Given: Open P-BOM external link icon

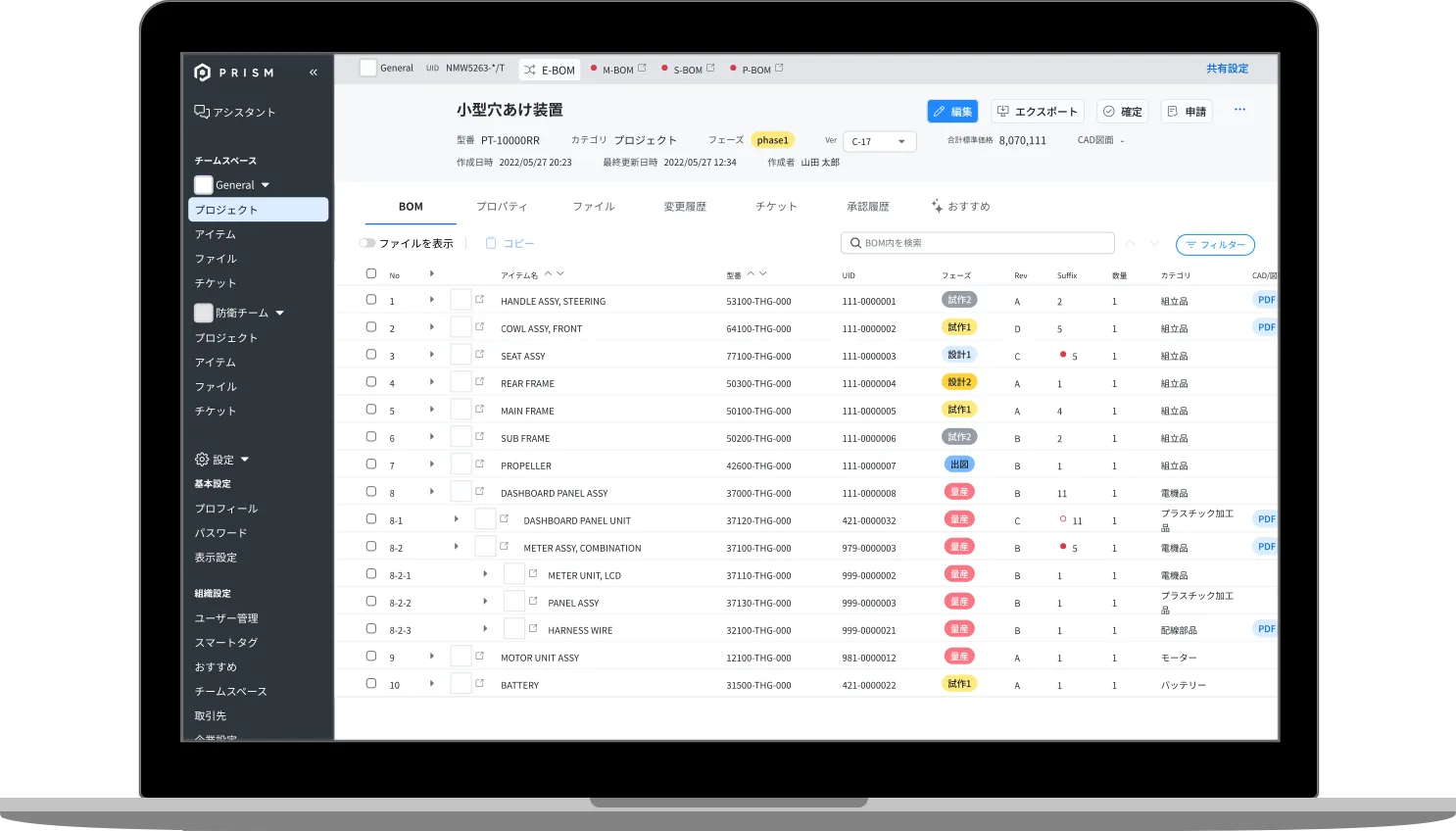Looking at the screenshot, I should click(x=780, y=69).
